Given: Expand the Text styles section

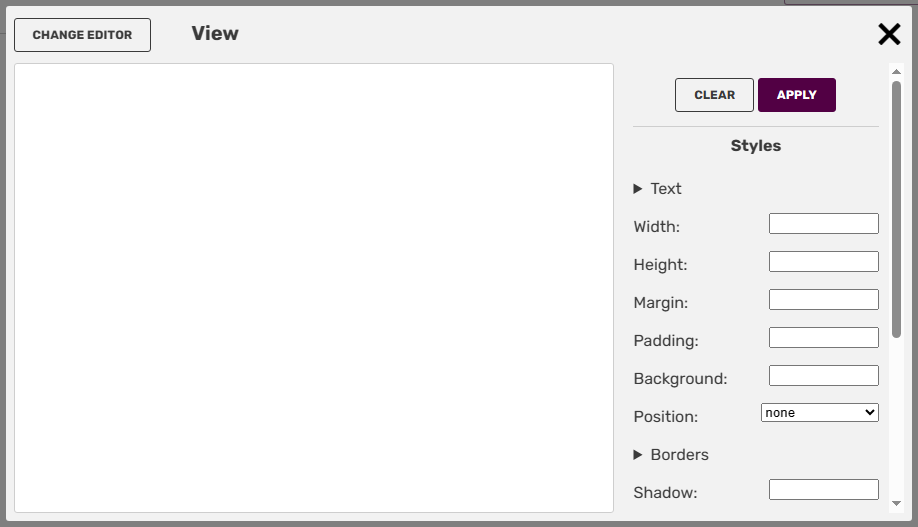Looking at the screenshot, I should [x=658, y=189].
